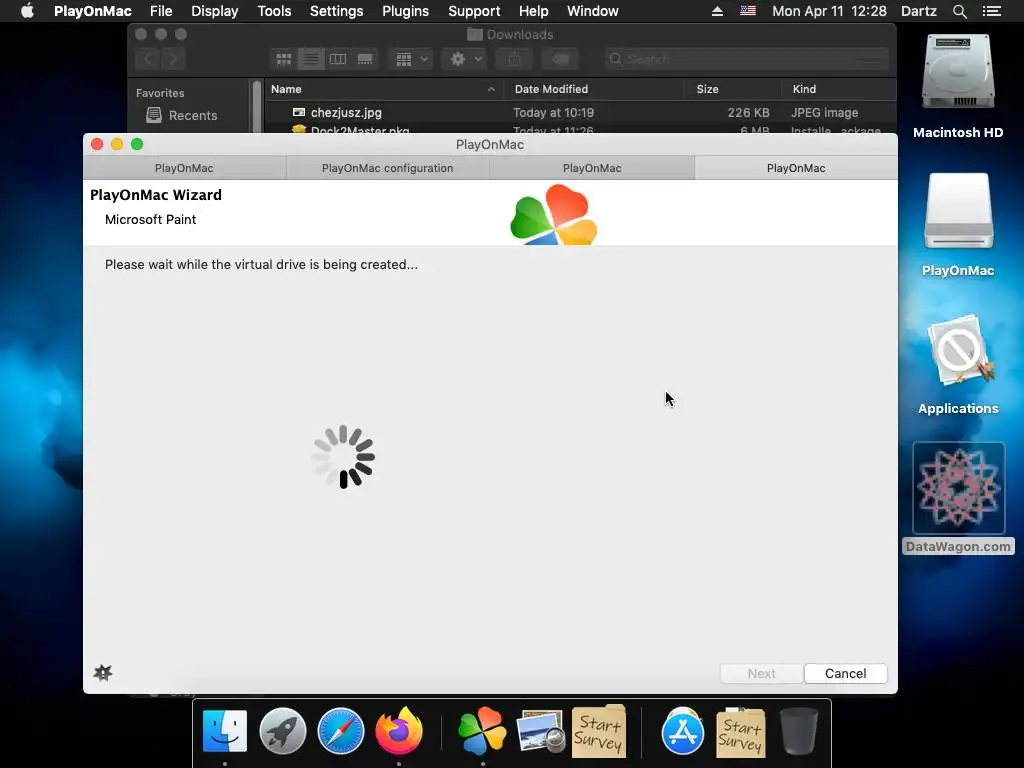Minimize the PlayOnMac wizard window
The image size is (1024, 768).
click(x=117, y=144)
